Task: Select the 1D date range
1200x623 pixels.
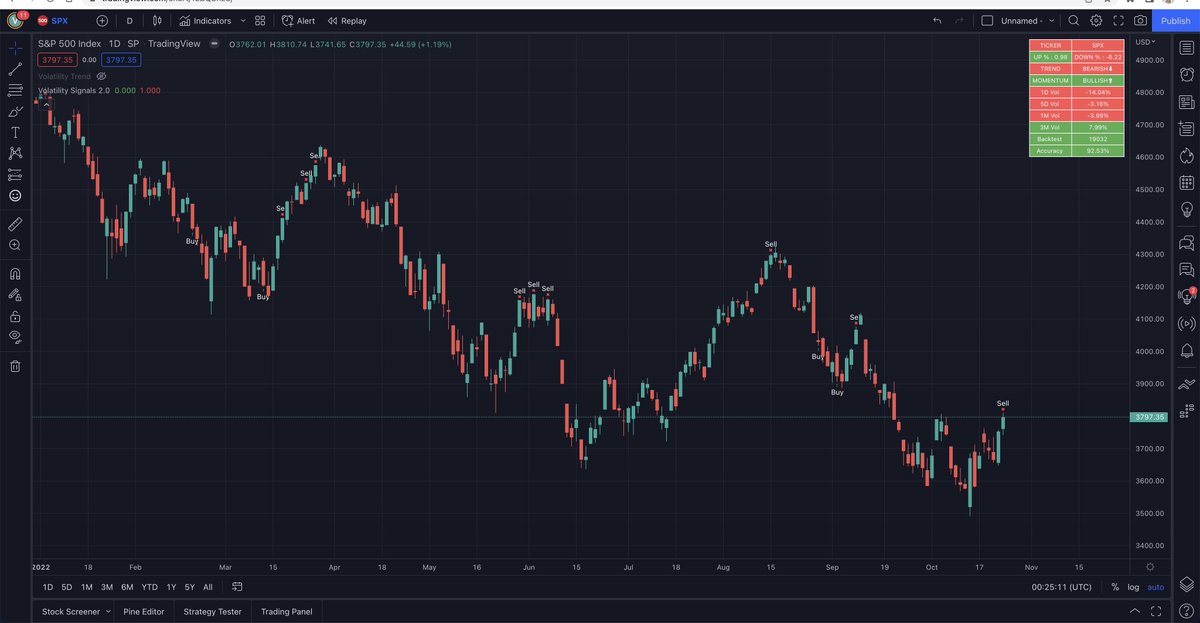Action: pyautogui.click(x=48, y=587)
